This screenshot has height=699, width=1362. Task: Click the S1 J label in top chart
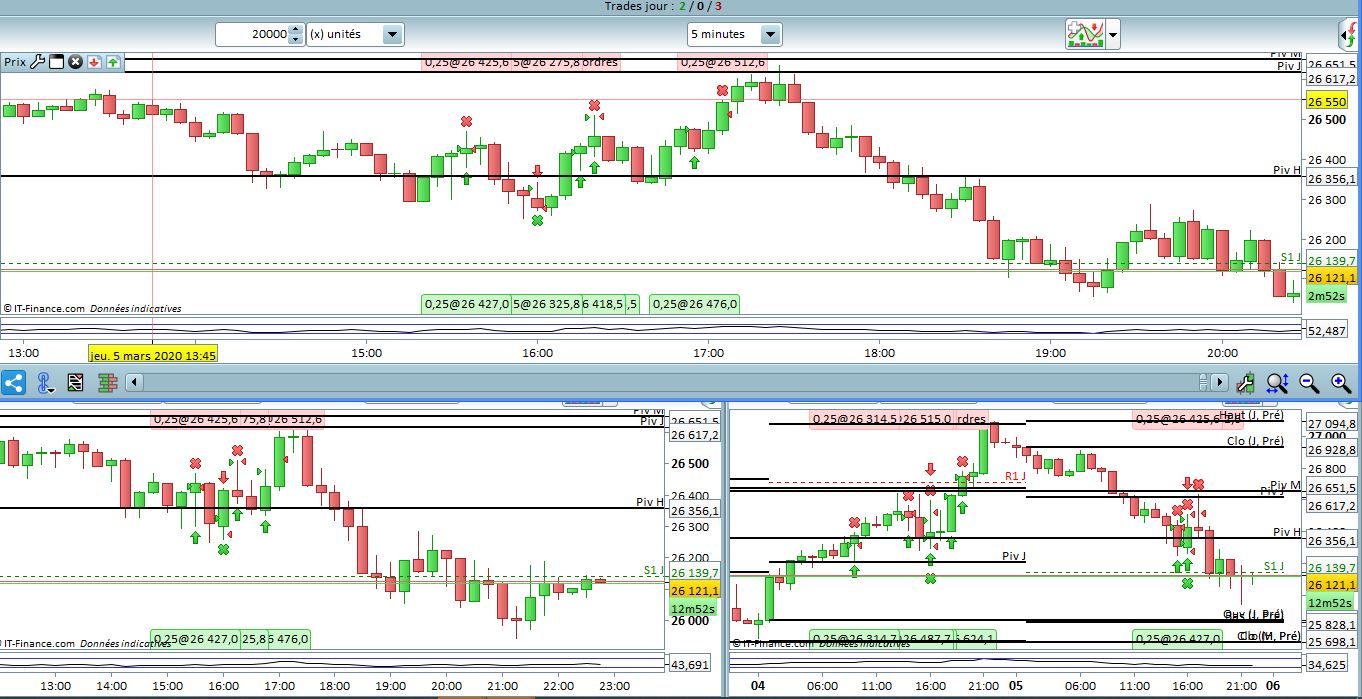pyautogui.click(x=1290, y=258)
